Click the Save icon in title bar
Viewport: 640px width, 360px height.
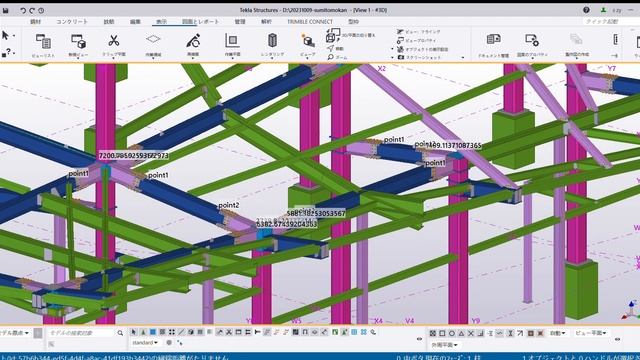click(6, 11)
